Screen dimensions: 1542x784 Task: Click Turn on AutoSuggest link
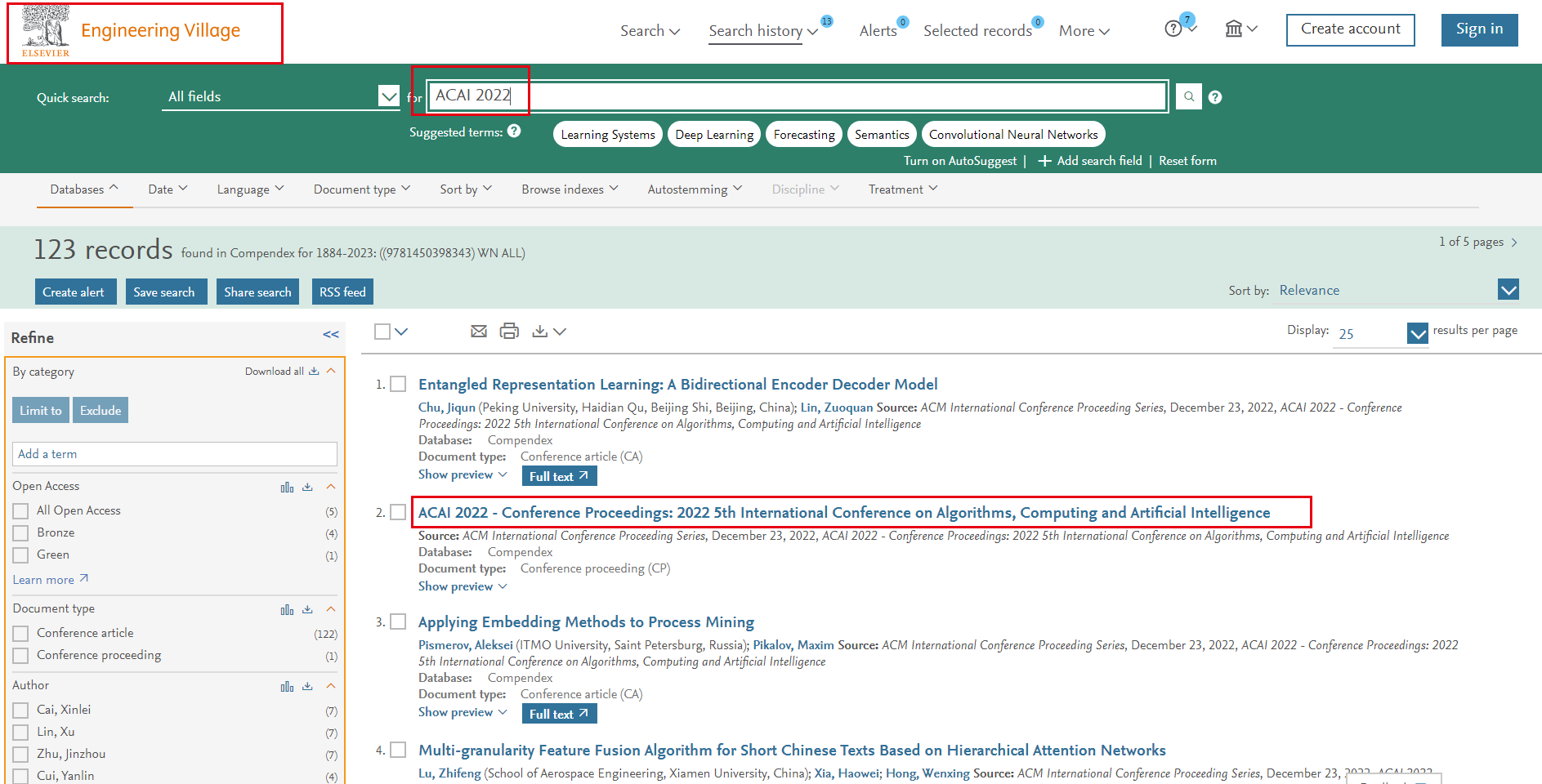(x=960, y=161)
